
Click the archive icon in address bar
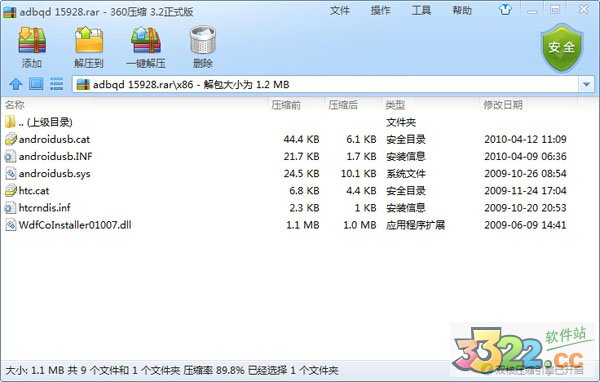[x=83, y=84]
